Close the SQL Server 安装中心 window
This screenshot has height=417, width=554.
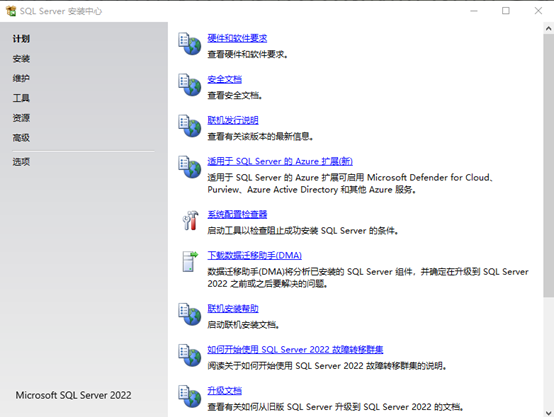538,11
